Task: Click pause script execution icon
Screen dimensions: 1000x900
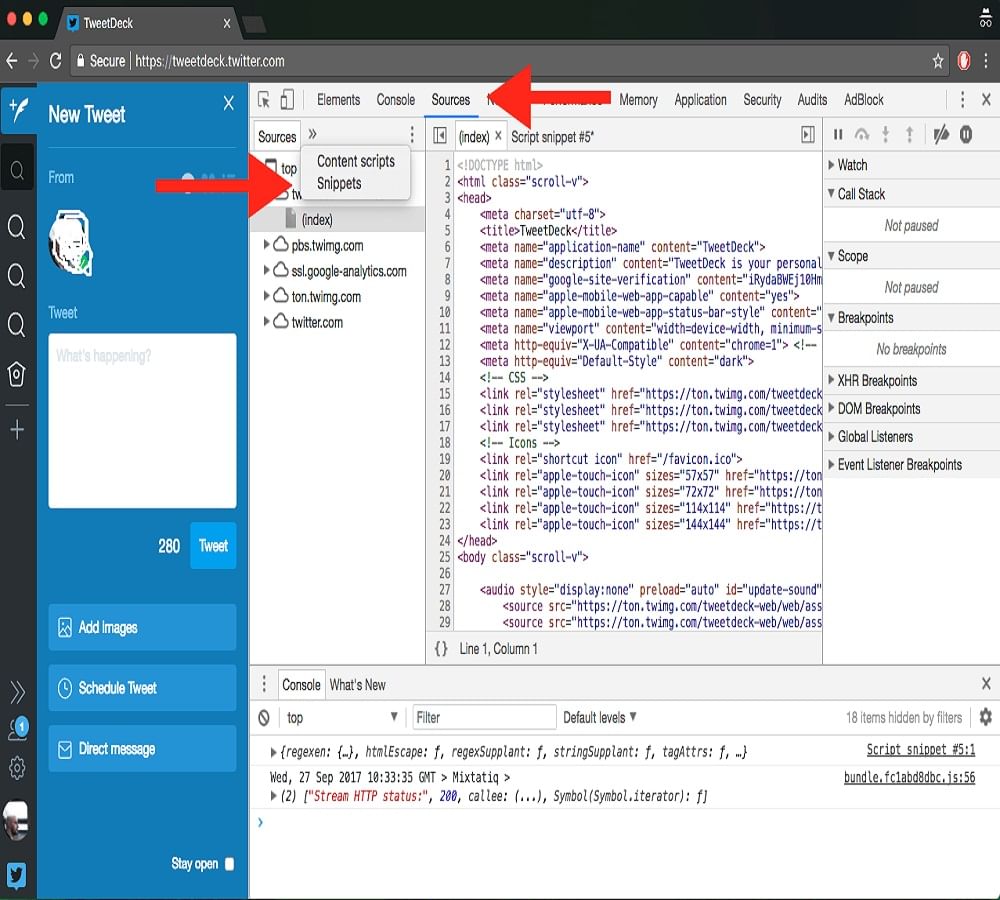Action: pyautogui.click(x=838, y=135)
